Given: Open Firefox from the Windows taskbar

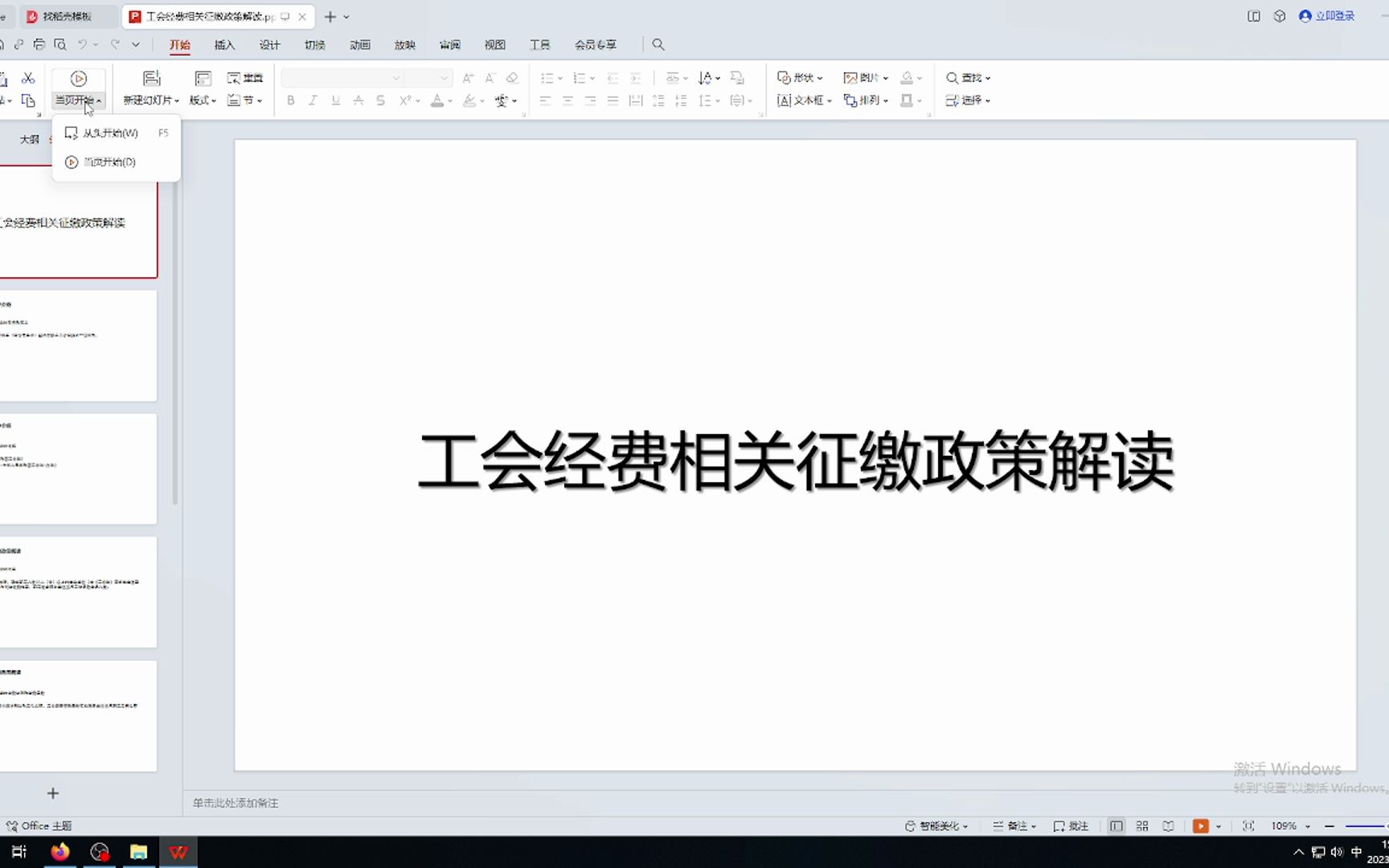Looking at the screenshot, I should 60,852.
